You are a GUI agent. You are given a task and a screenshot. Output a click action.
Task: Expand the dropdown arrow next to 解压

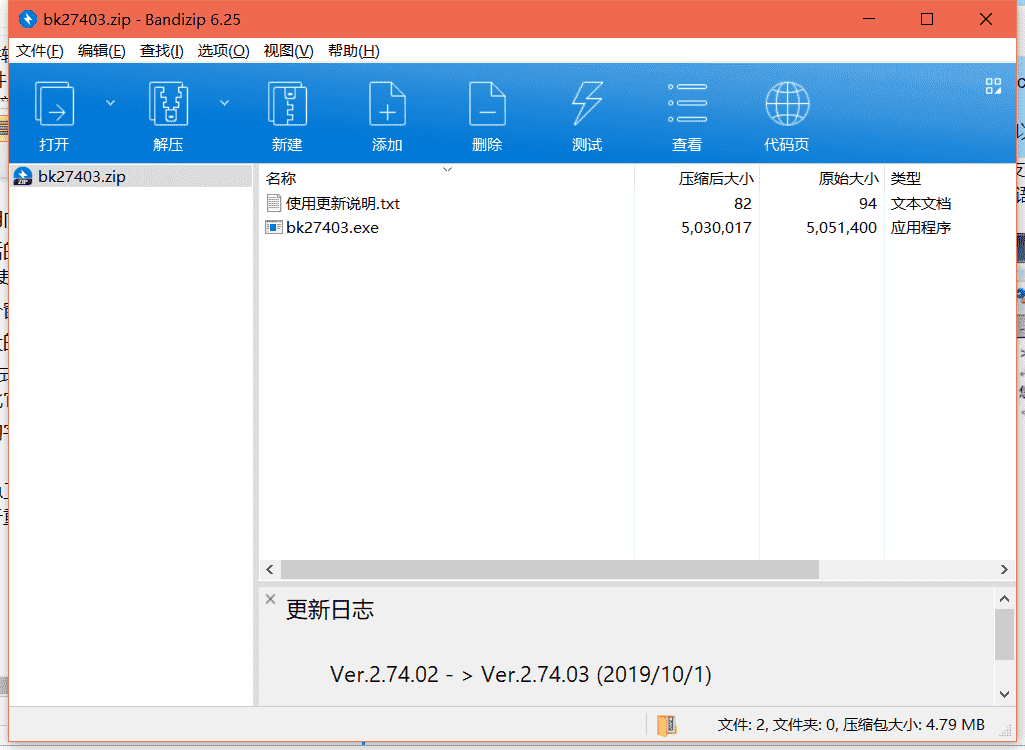click(x=224, y=103)
